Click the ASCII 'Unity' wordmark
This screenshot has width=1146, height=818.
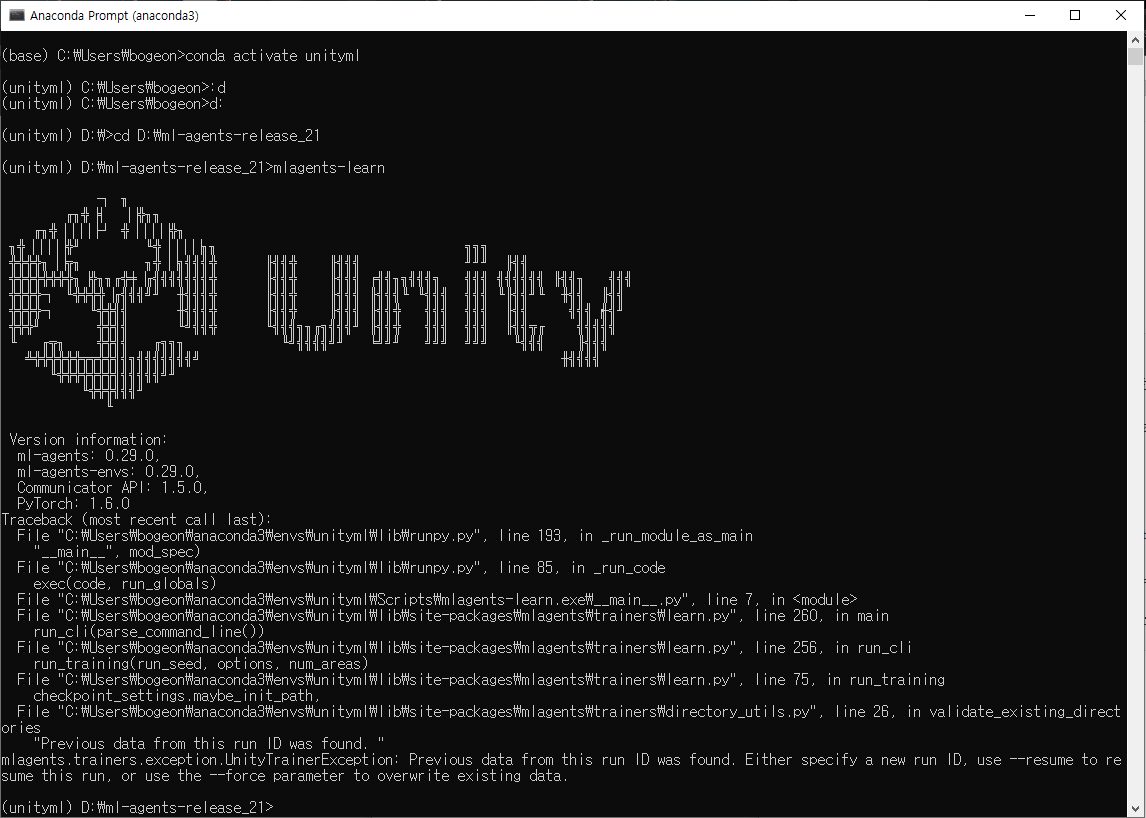[x=449, y=306]
